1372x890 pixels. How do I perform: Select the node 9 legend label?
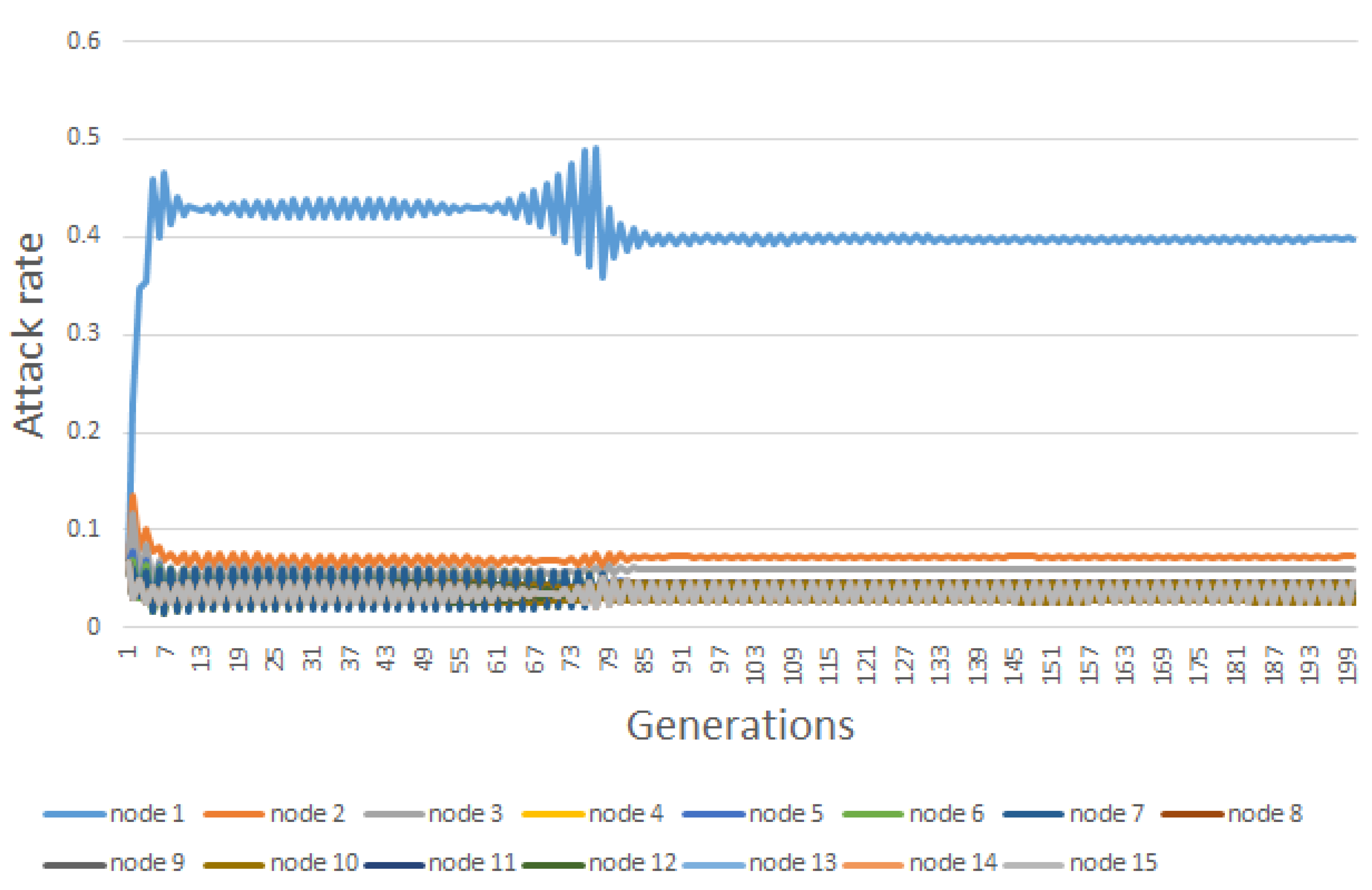148,863
